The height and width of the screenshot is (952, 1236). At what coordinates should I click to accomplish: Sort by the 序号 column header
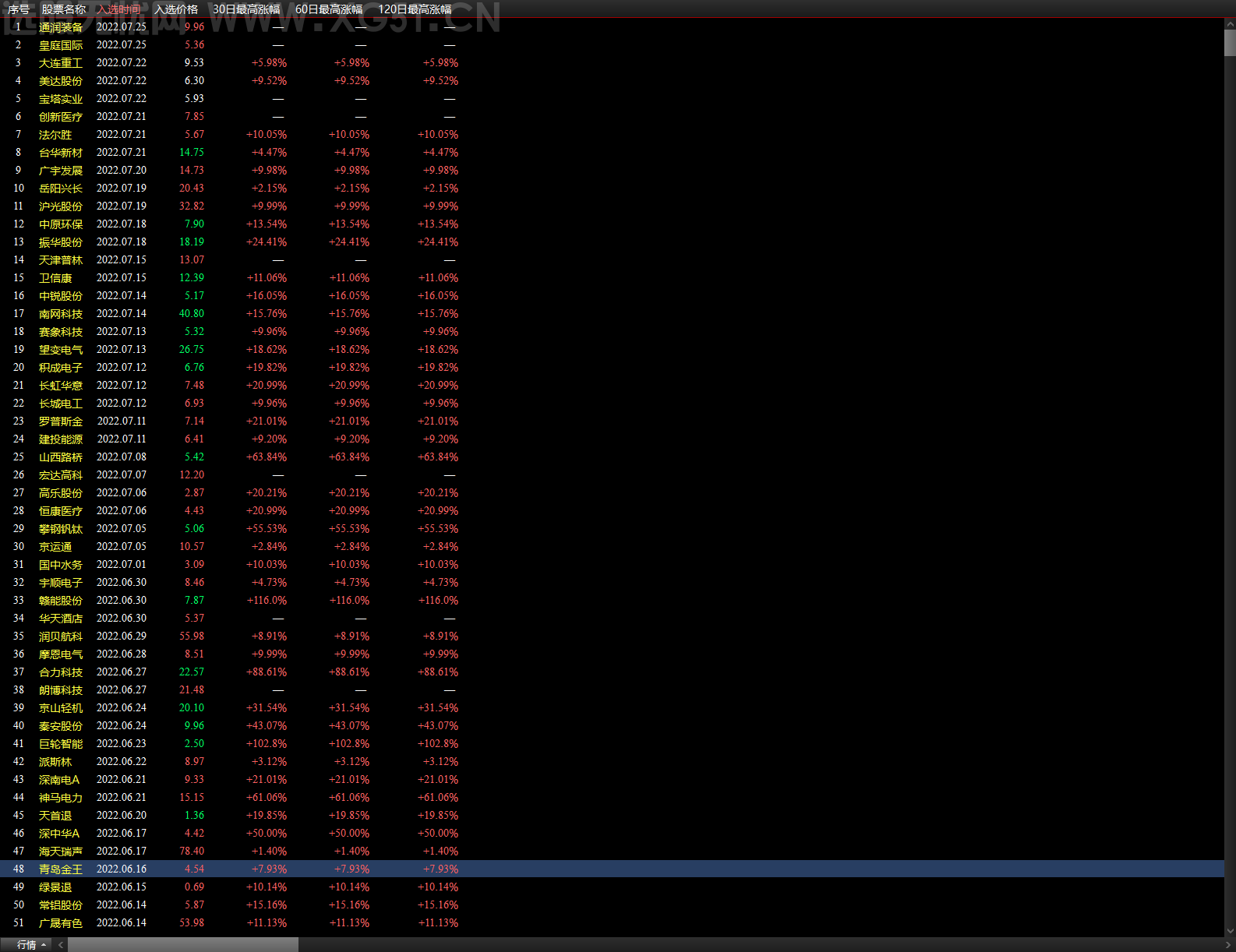coord(19,9)
